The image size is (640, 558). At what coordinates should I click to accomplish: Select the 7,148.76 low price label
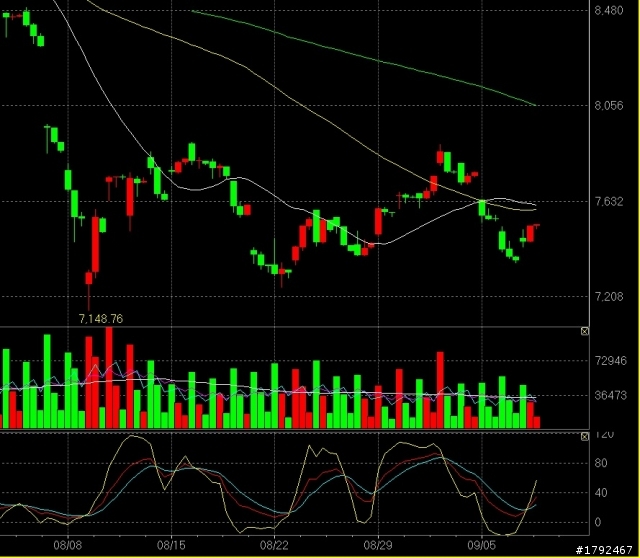pos(100,319)
